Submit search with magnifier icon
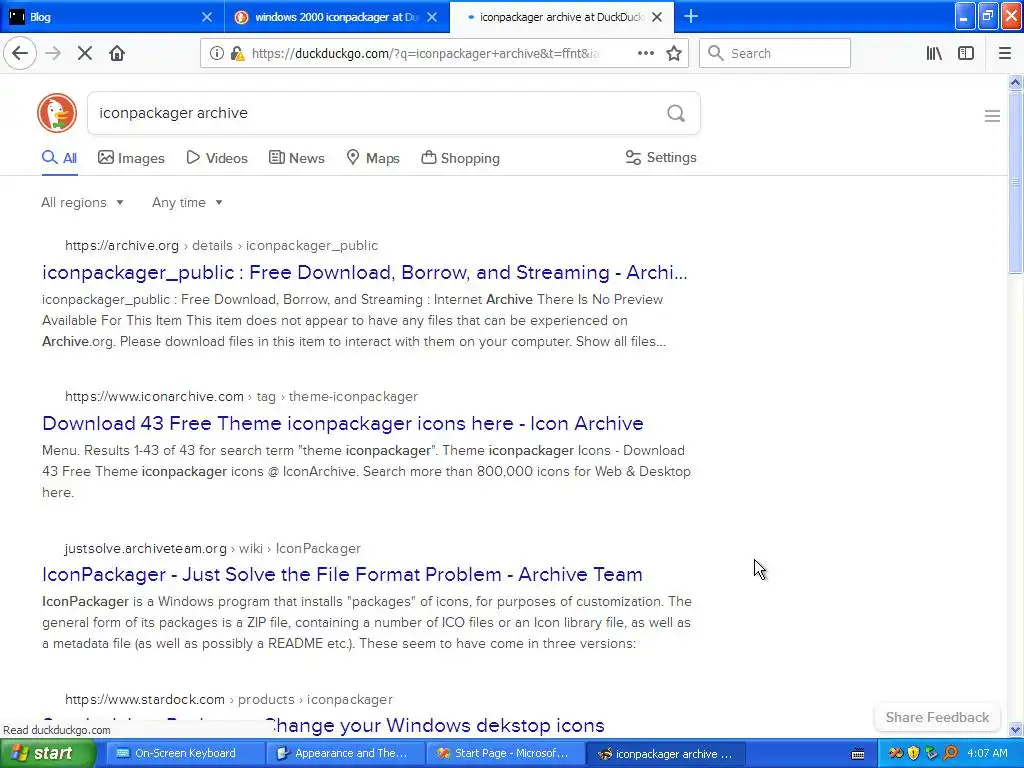This screenshot has height=768, width=1024. (676, 114)
